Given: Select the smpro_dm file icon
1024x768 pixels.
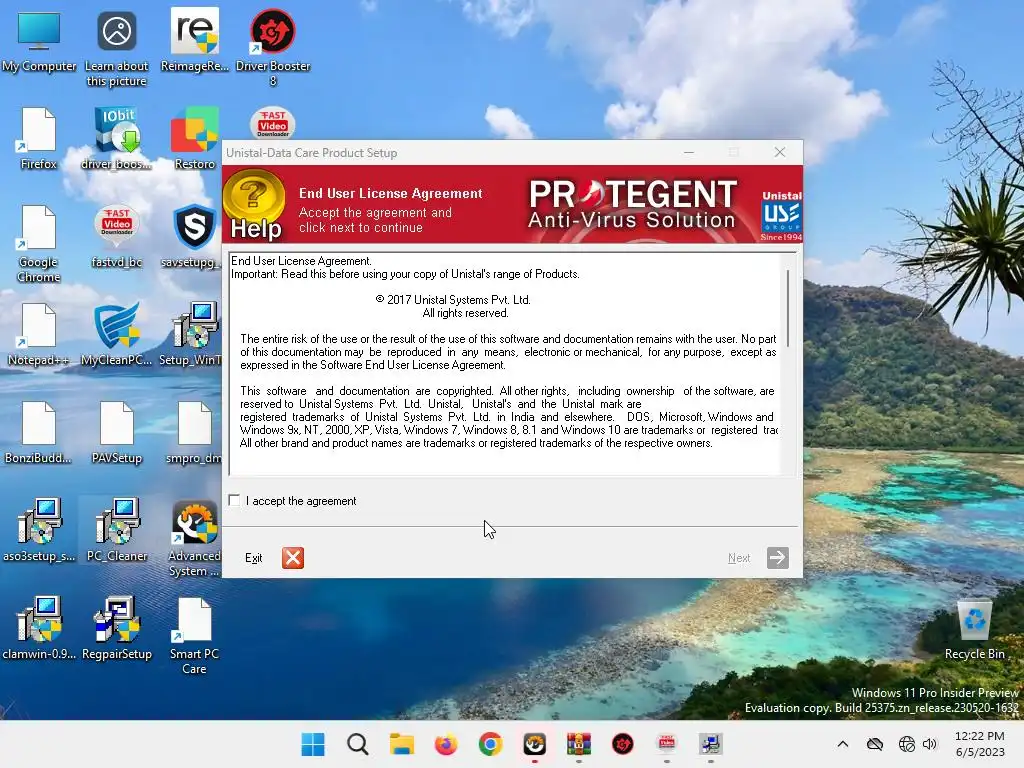Looking at the screenshot, I should coord(193,433).
